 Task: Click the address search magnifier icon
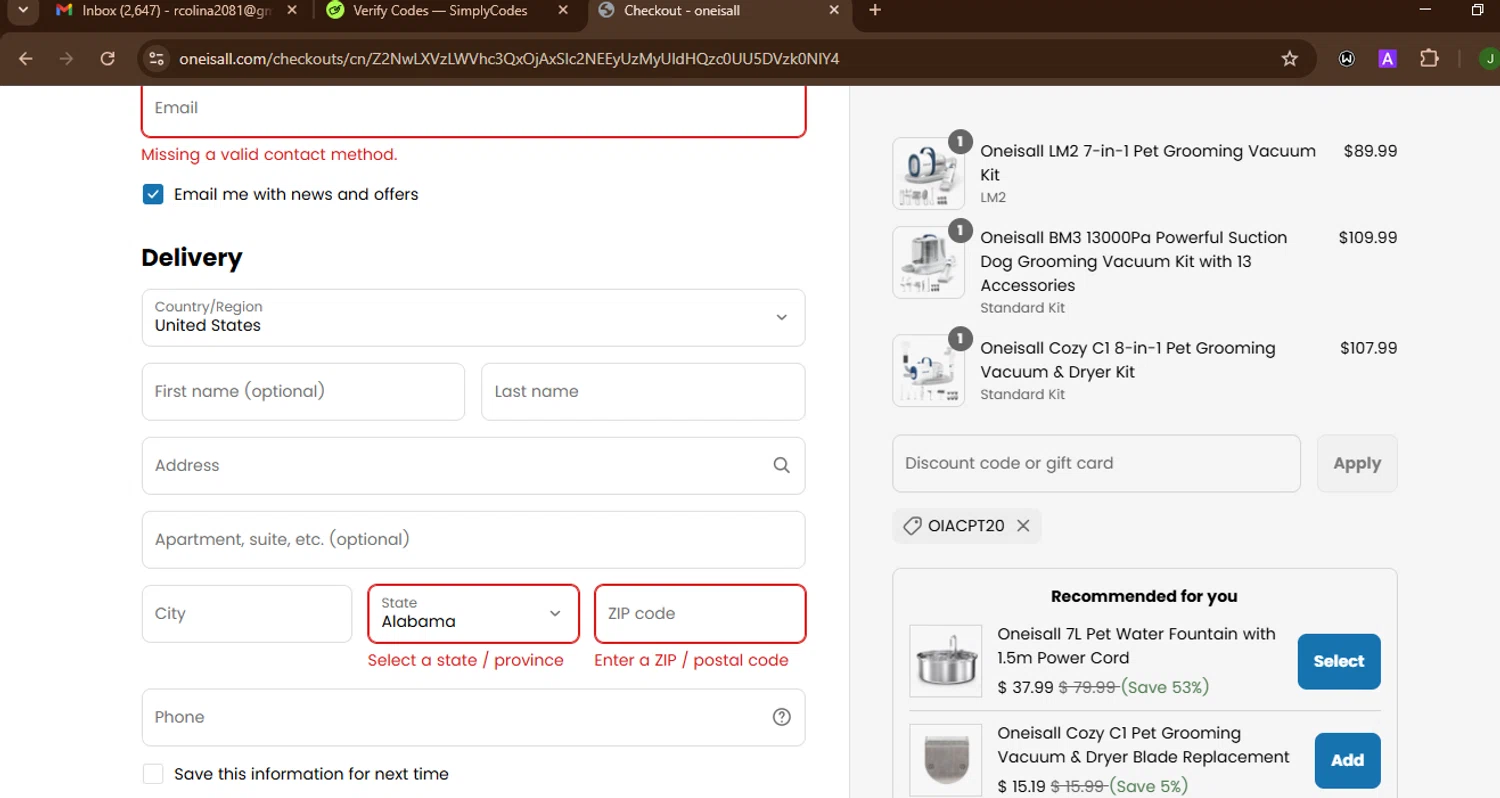point(781,465)
